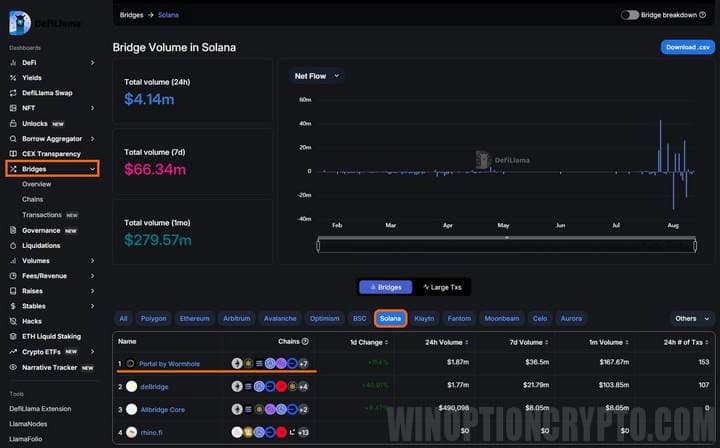
Task: Select the Avalanche chain tab
Action: 279,318
